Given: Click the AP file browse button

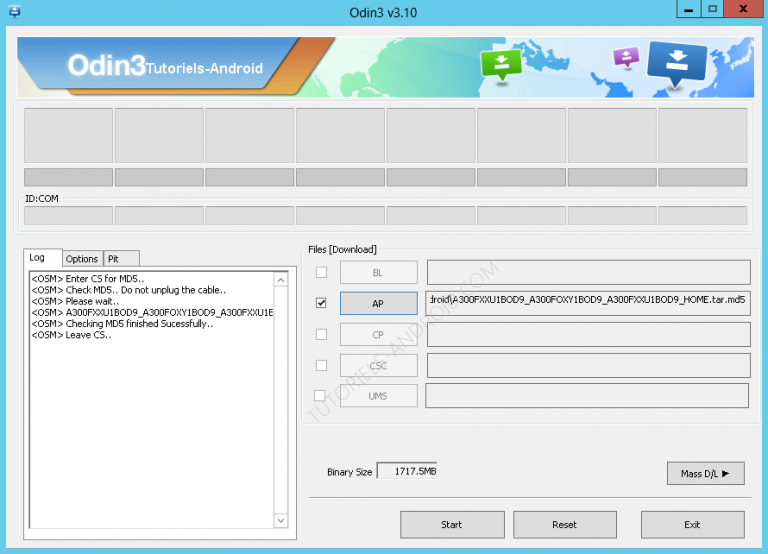Looking at the screenshot, I should [379, 303].
